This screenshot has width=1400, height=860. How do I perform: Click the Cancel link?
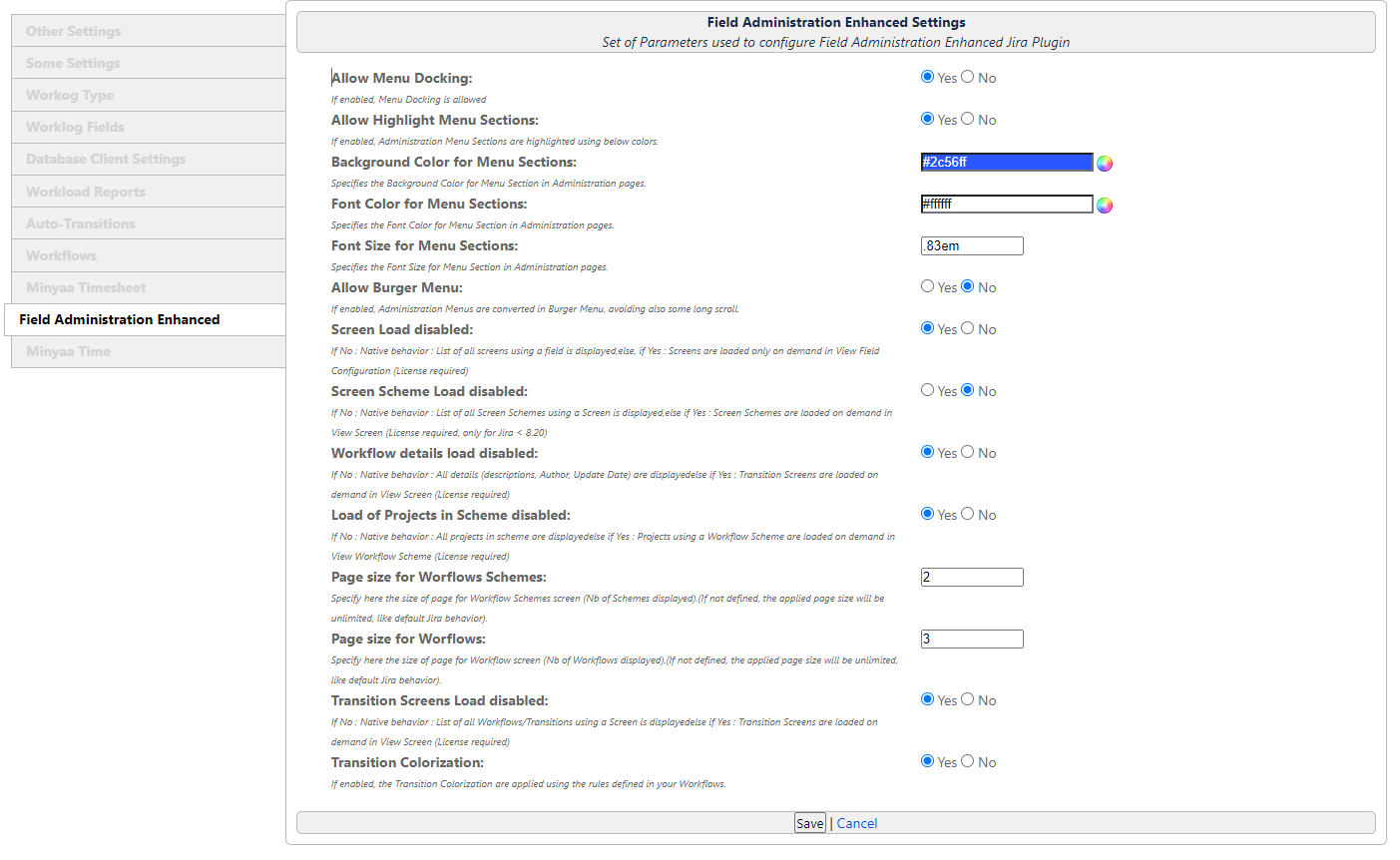click(x=857, y=823)
